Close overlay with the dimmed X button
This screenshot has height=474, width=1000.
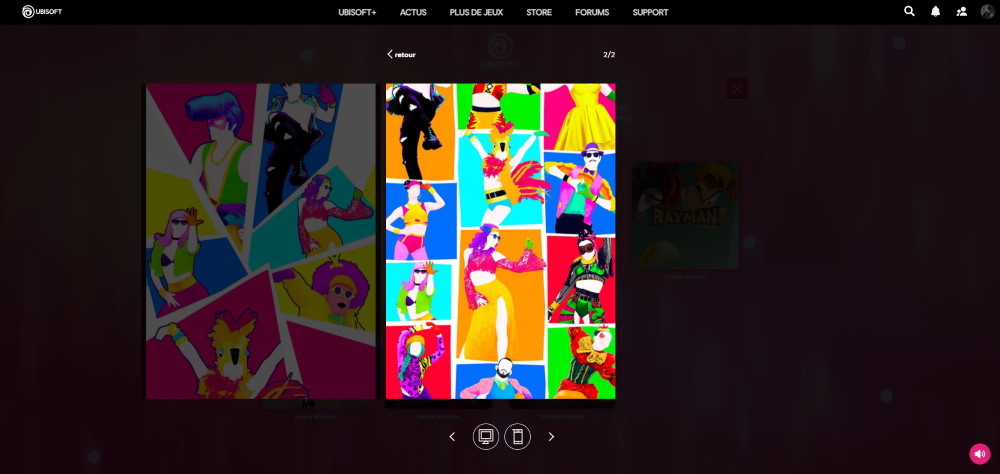(x=737, y=89)
